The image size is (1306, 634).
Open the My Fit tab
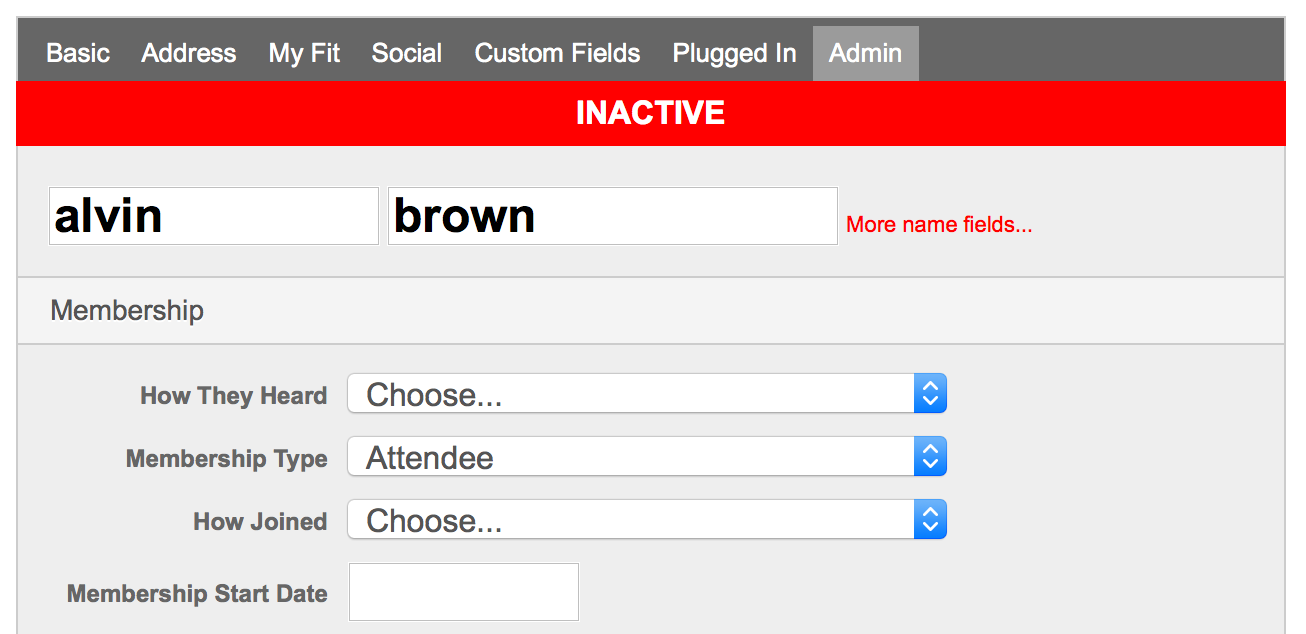tap(304, 53)
